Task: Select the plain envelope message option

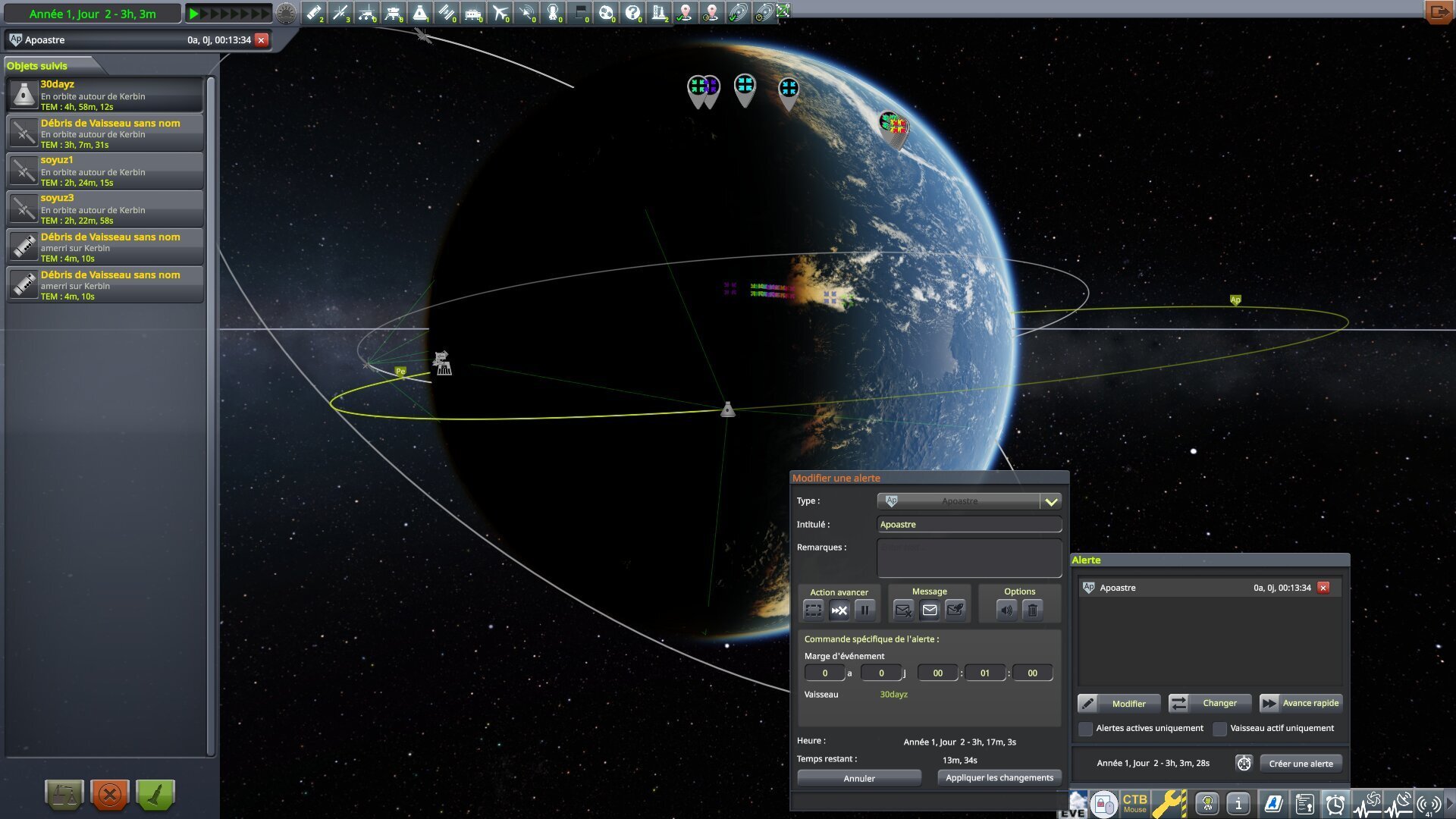Action: pos(930,610)
